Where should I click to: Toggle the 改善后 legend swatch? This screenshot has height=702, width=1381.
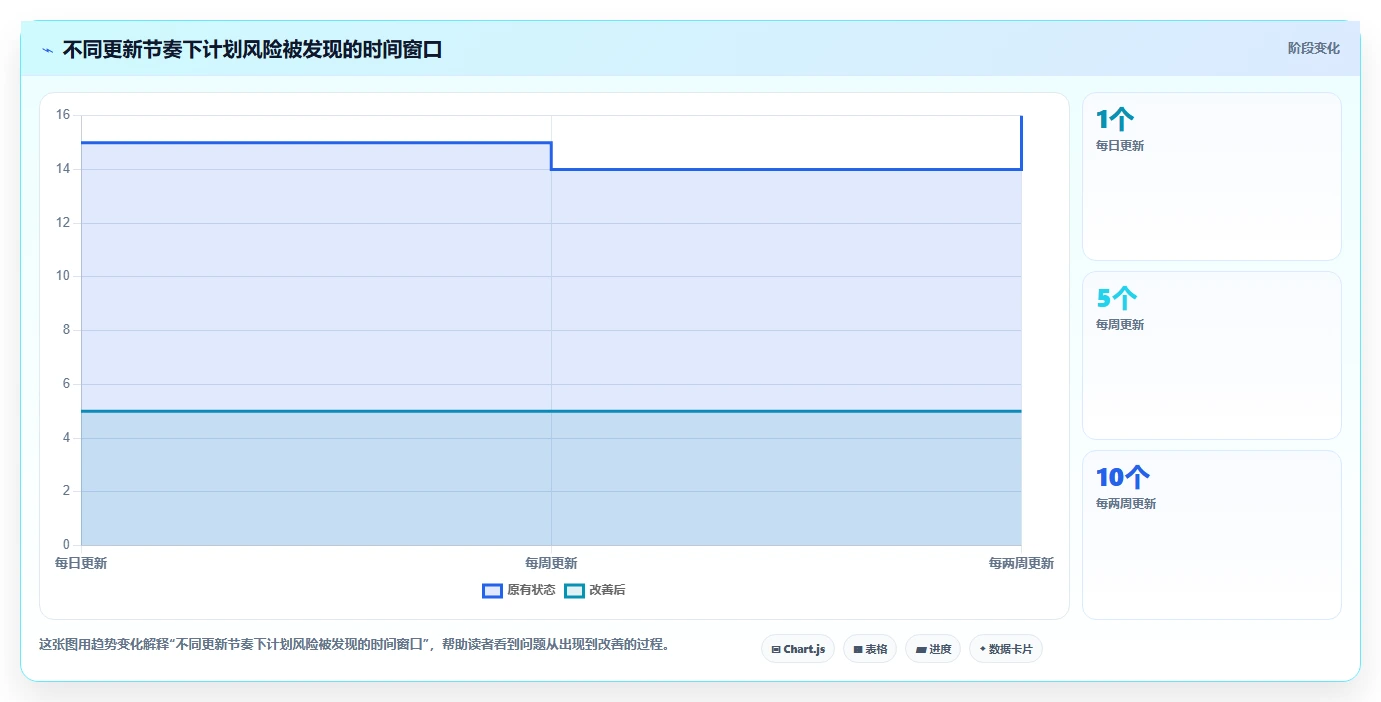pos(574,590)
